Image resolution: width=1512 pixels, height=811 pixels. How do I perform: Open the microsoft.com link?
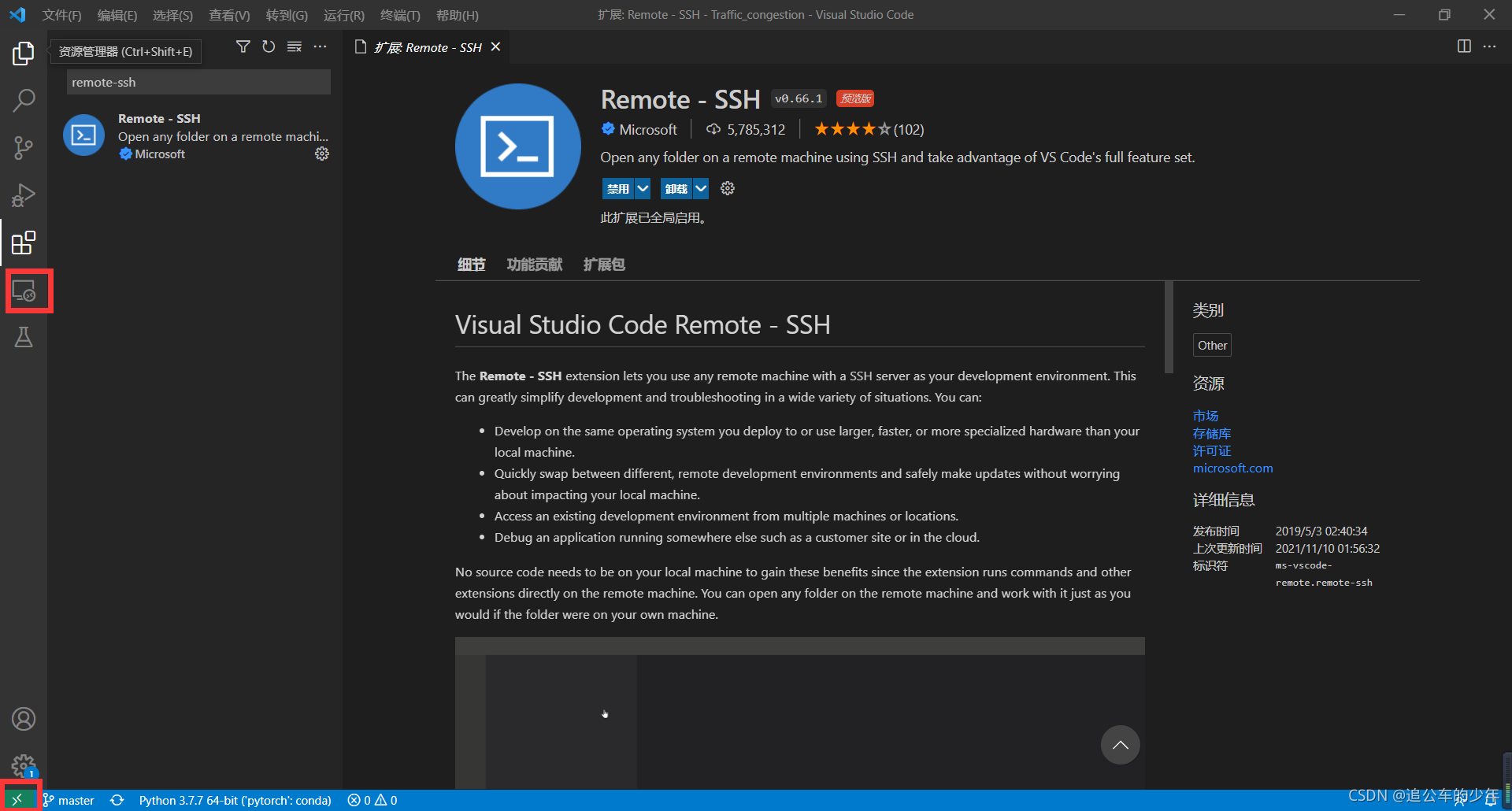click(x=1232, y=468)
